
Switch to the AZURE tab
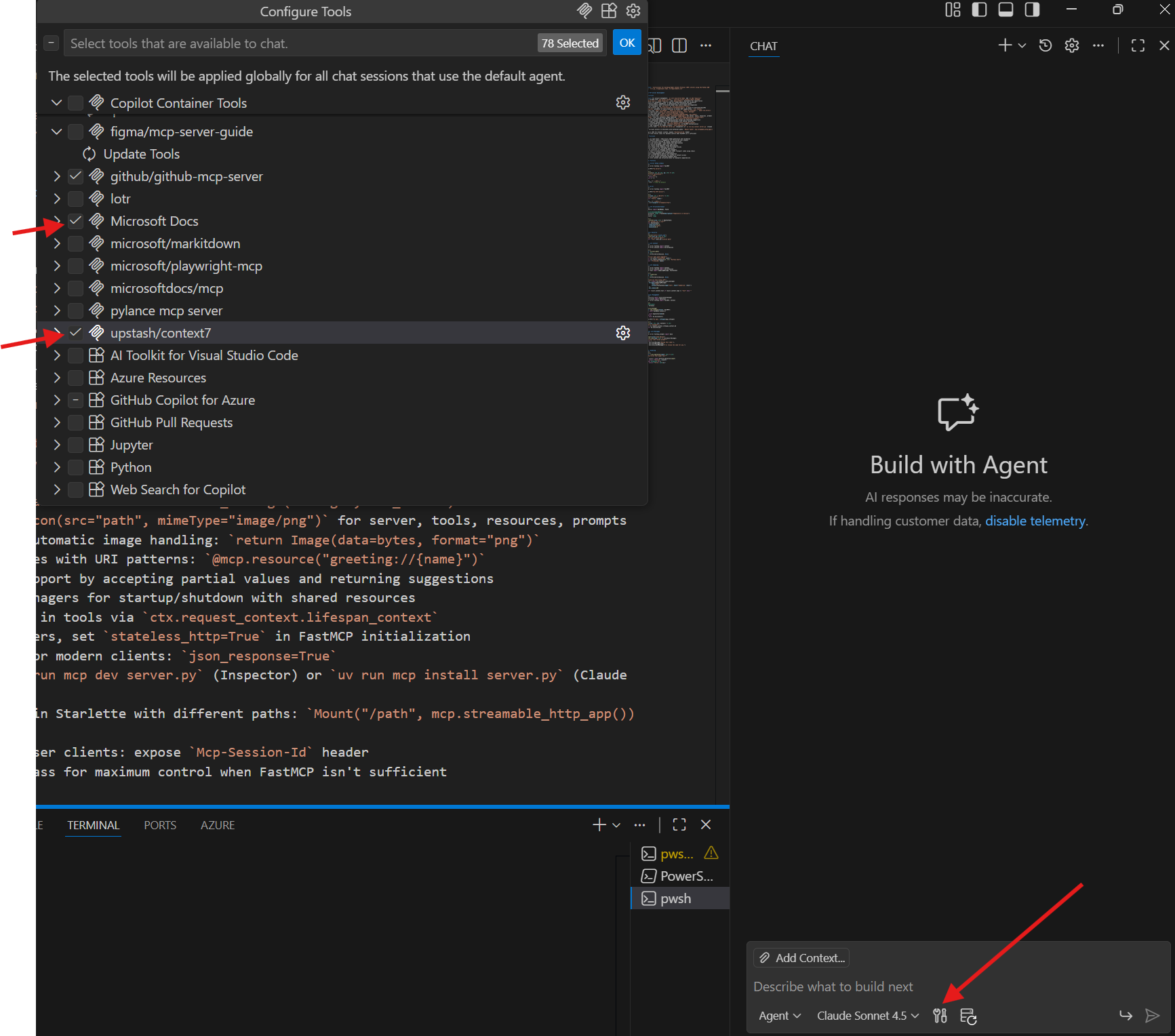[217, 824]
